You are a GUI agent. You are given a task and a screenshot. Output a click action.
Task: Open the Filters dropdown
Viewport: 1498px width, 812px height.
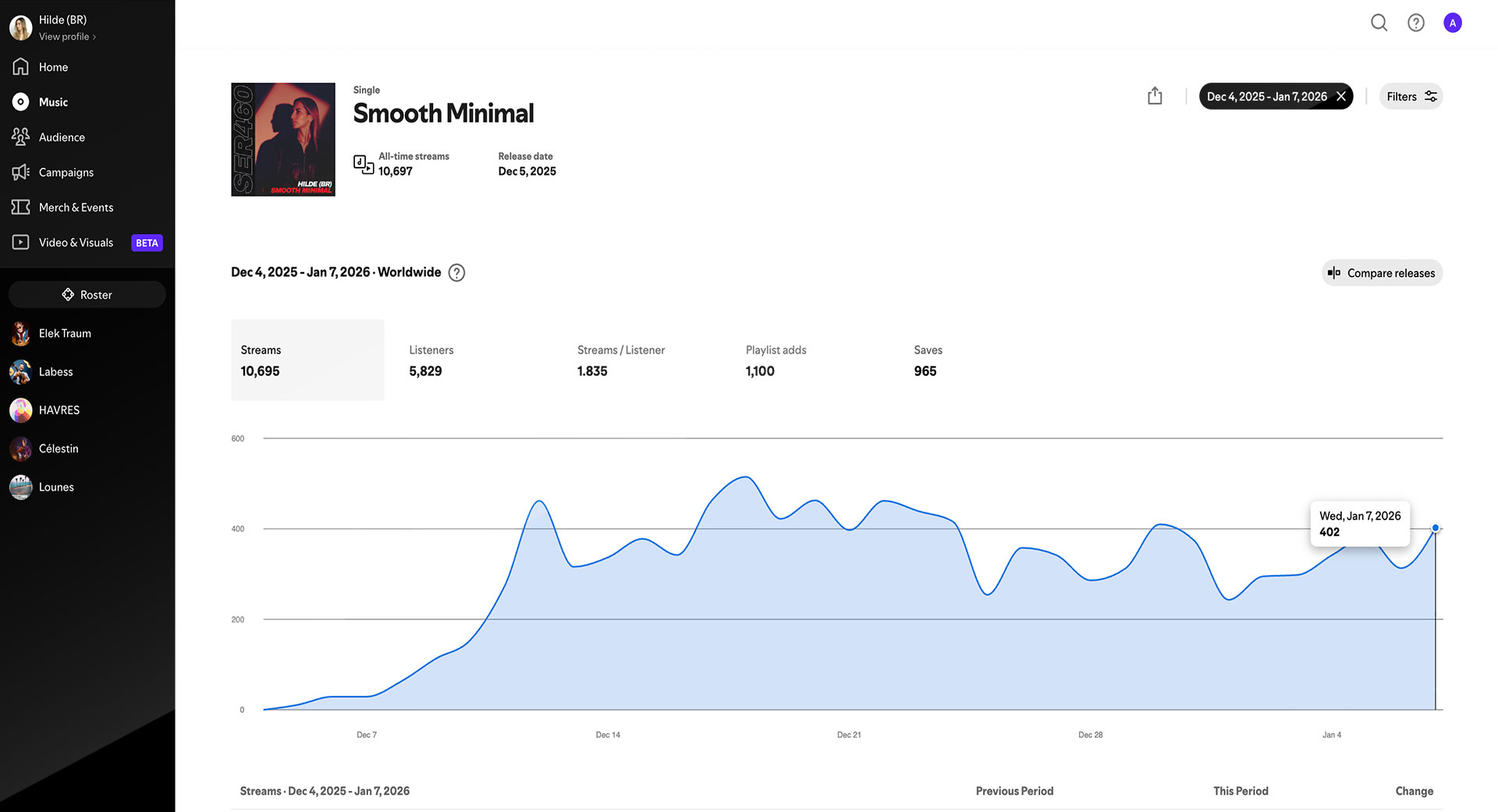click(x=1411, y=96)
